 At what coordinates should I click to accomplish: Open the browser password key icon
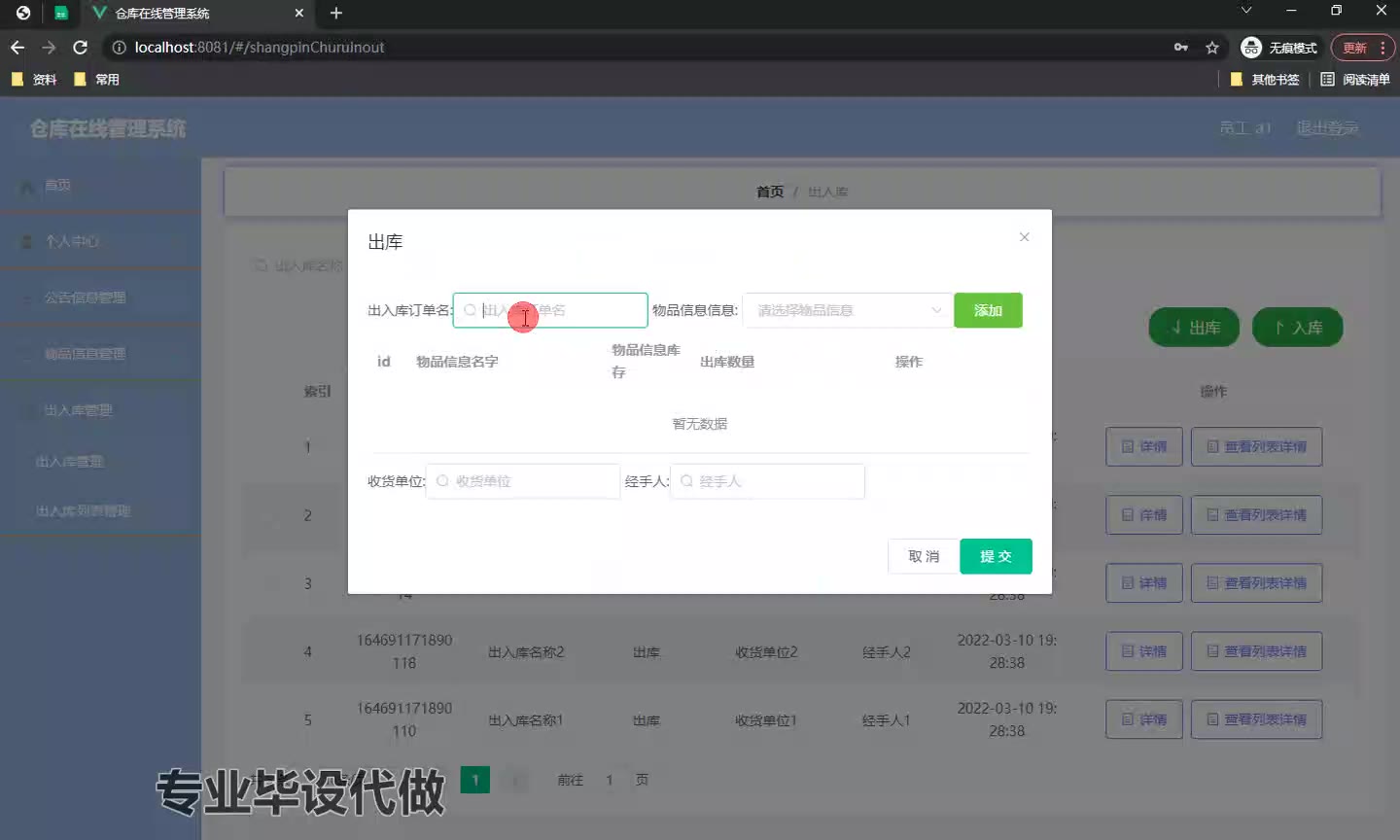(x=1181, y=48)
